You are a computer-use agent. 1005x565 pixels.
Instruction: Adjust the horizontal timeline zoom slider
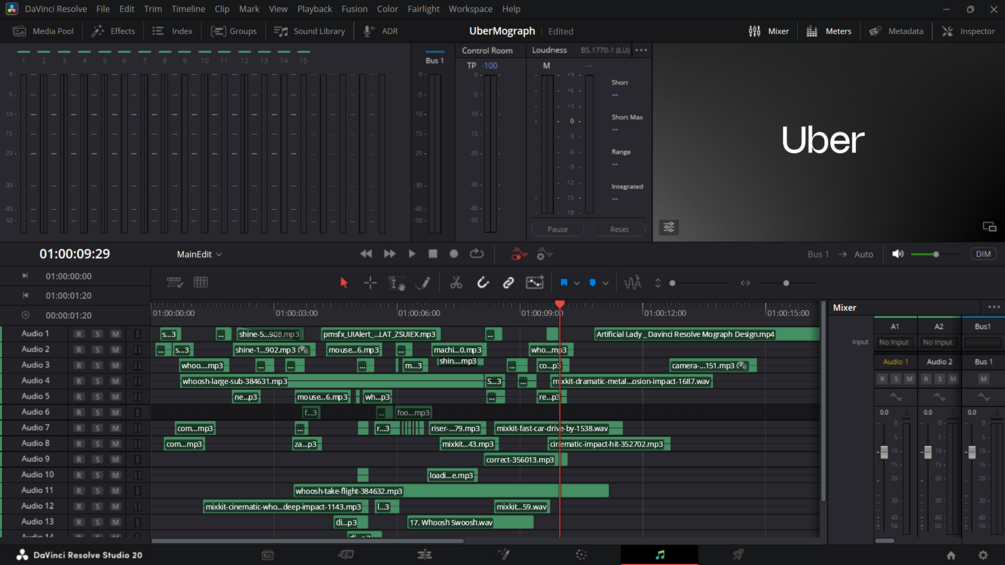tap(786, 283)
